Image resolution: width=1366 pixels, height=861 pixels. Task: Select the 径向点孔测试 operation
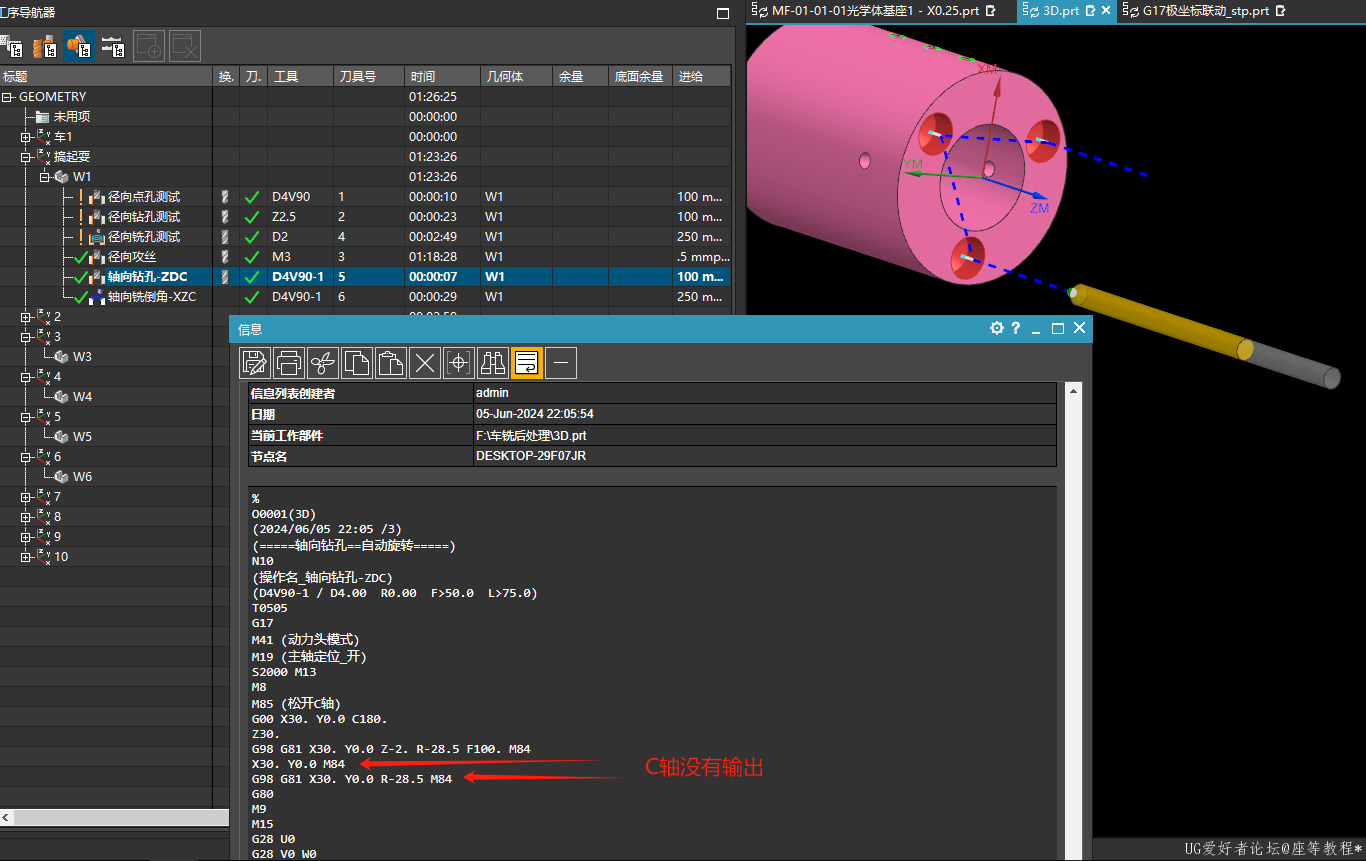pos(144,197)
